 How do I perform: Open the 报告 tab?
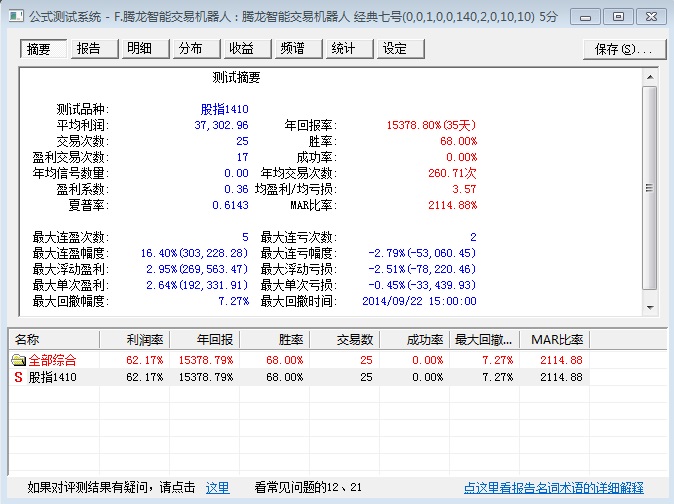[x=94, y=49]
